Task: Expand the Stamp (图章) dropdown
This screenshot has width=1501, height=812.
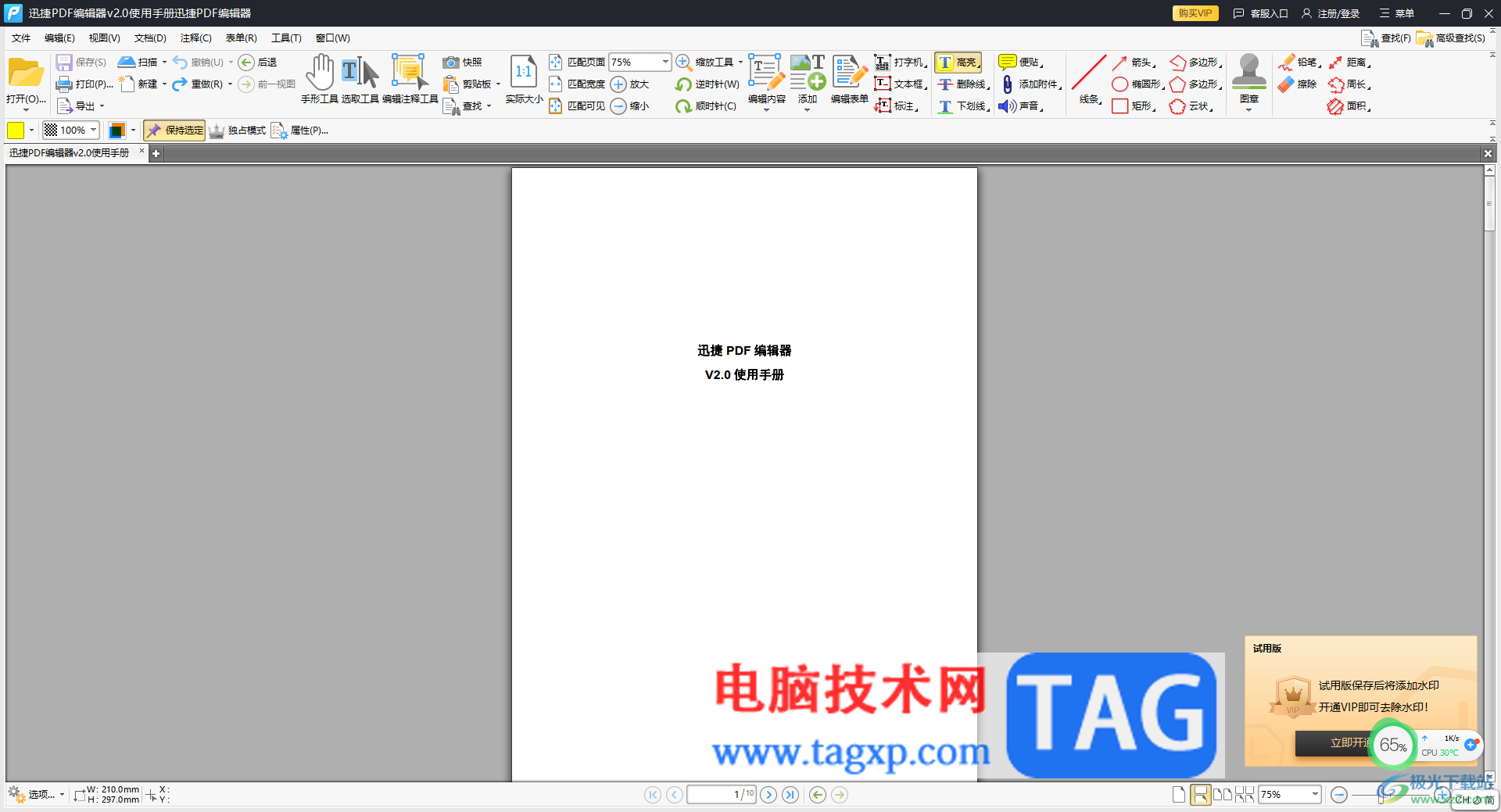Action: 1248,110
